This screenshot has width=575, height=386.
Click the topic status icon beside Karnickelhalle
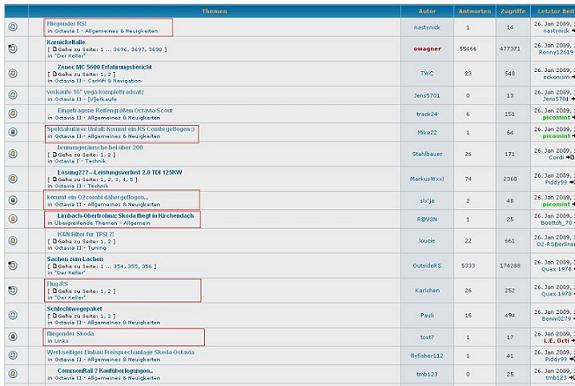pos(13,48)
